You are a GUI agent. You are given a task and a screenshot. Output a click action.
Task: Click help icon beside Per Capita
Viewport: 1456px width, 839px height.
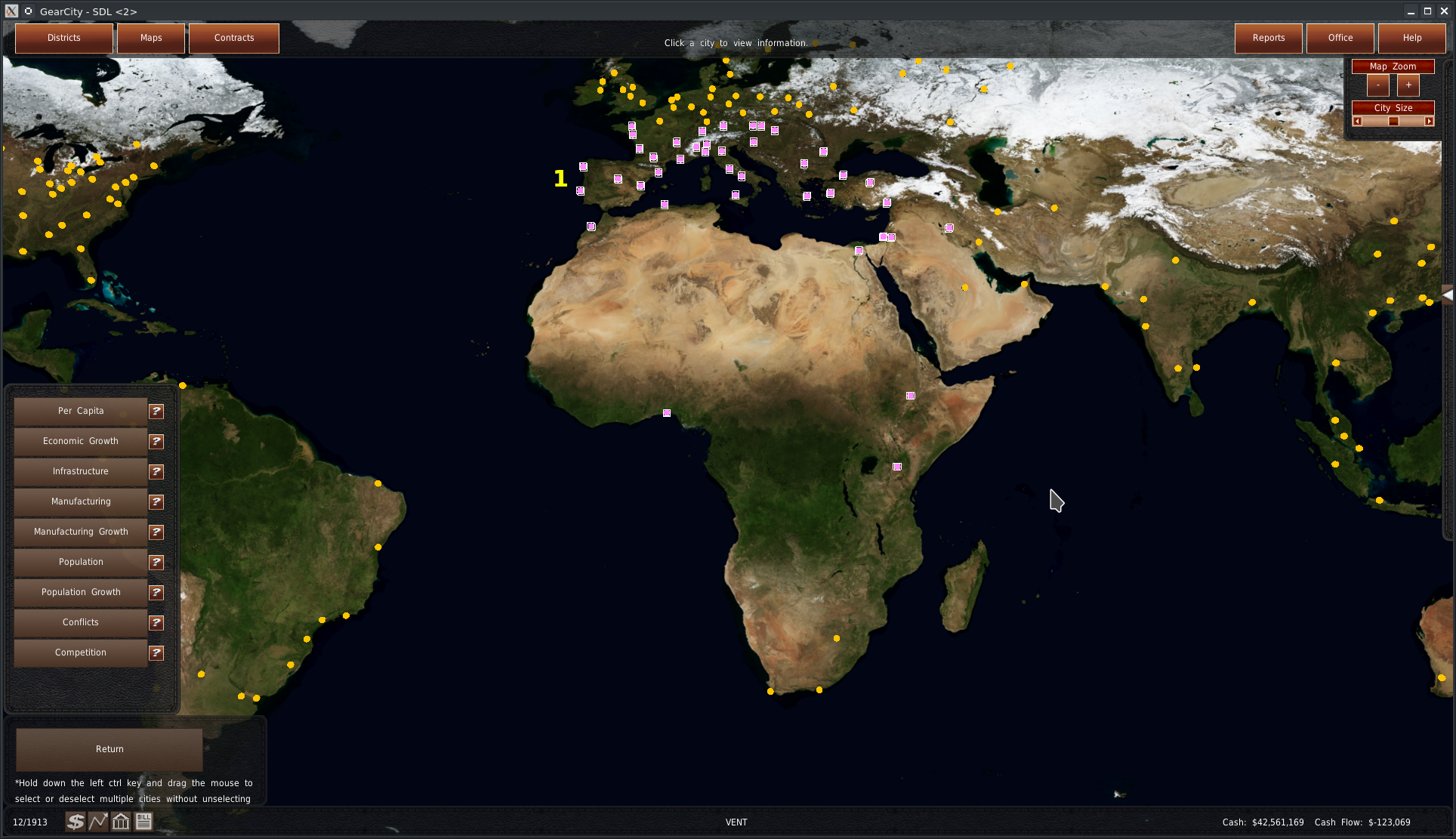point(156,411)
